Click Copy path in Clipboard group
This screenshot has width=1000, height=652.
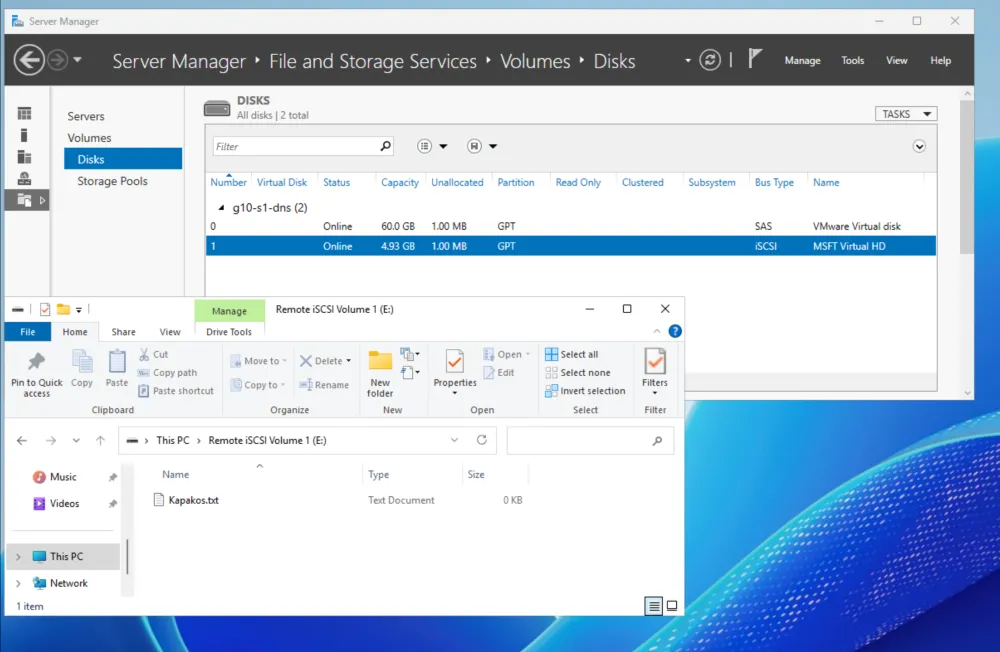(x=168, y=373)
